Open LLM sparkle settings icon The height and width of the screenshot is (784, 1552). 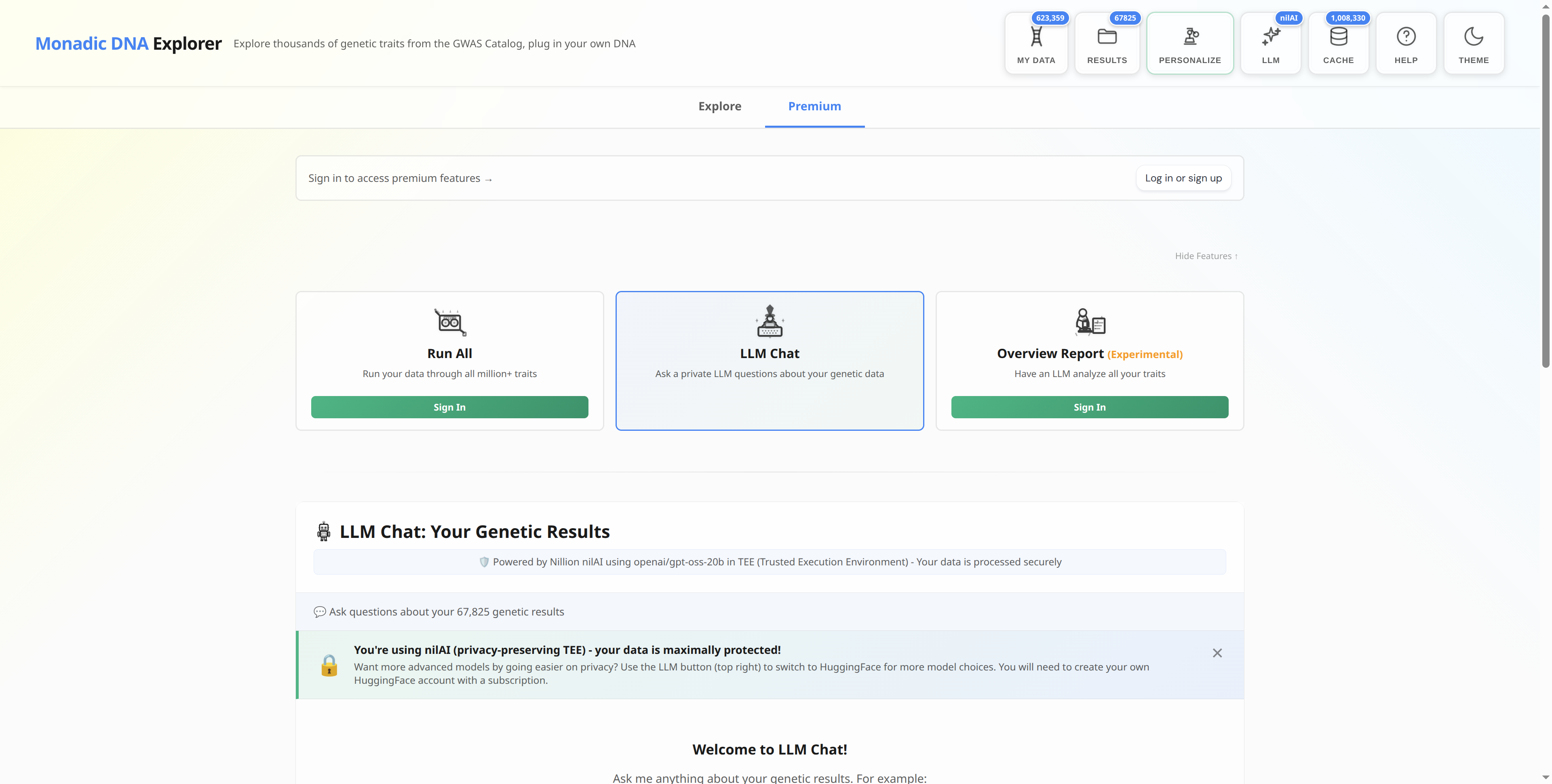click(1270, 37)
